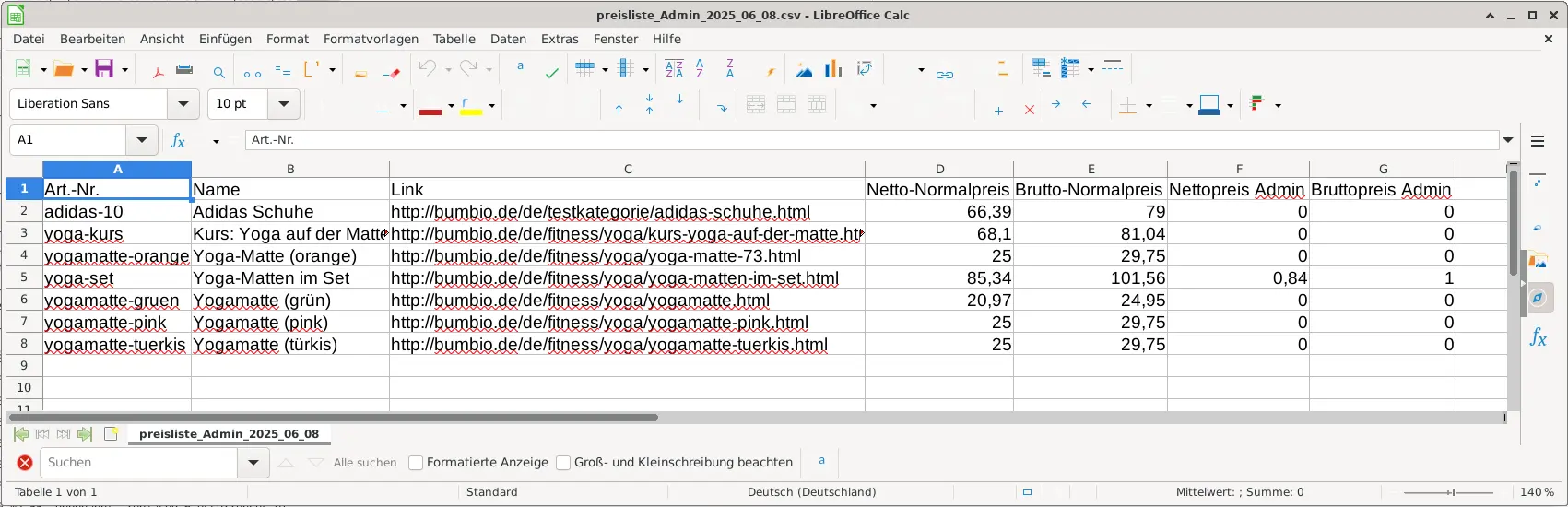The height and width of the screenshot is (507, 1568).
Task: Open the Bearbeiten menu
Action: tap(92, 39)
